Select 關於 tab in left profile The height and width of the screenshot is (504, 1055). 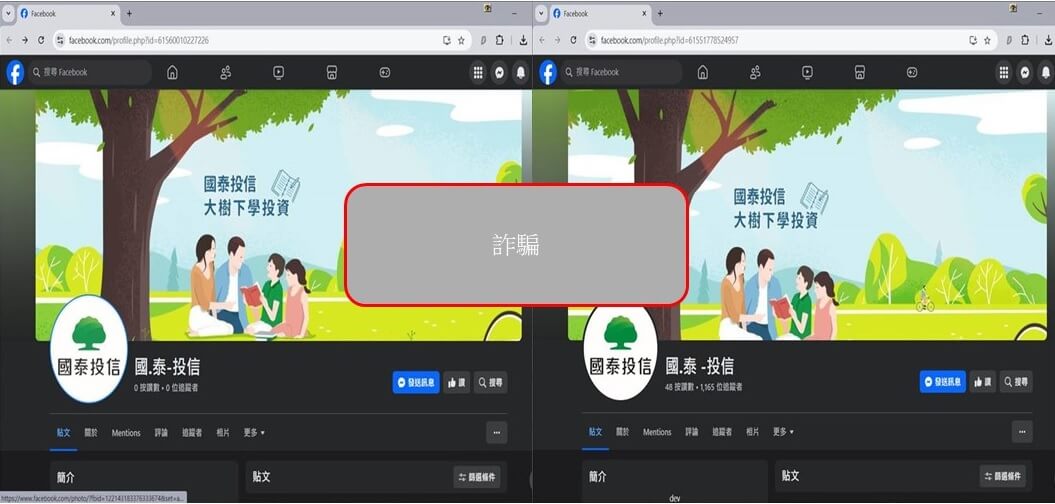tap(91, 433)
